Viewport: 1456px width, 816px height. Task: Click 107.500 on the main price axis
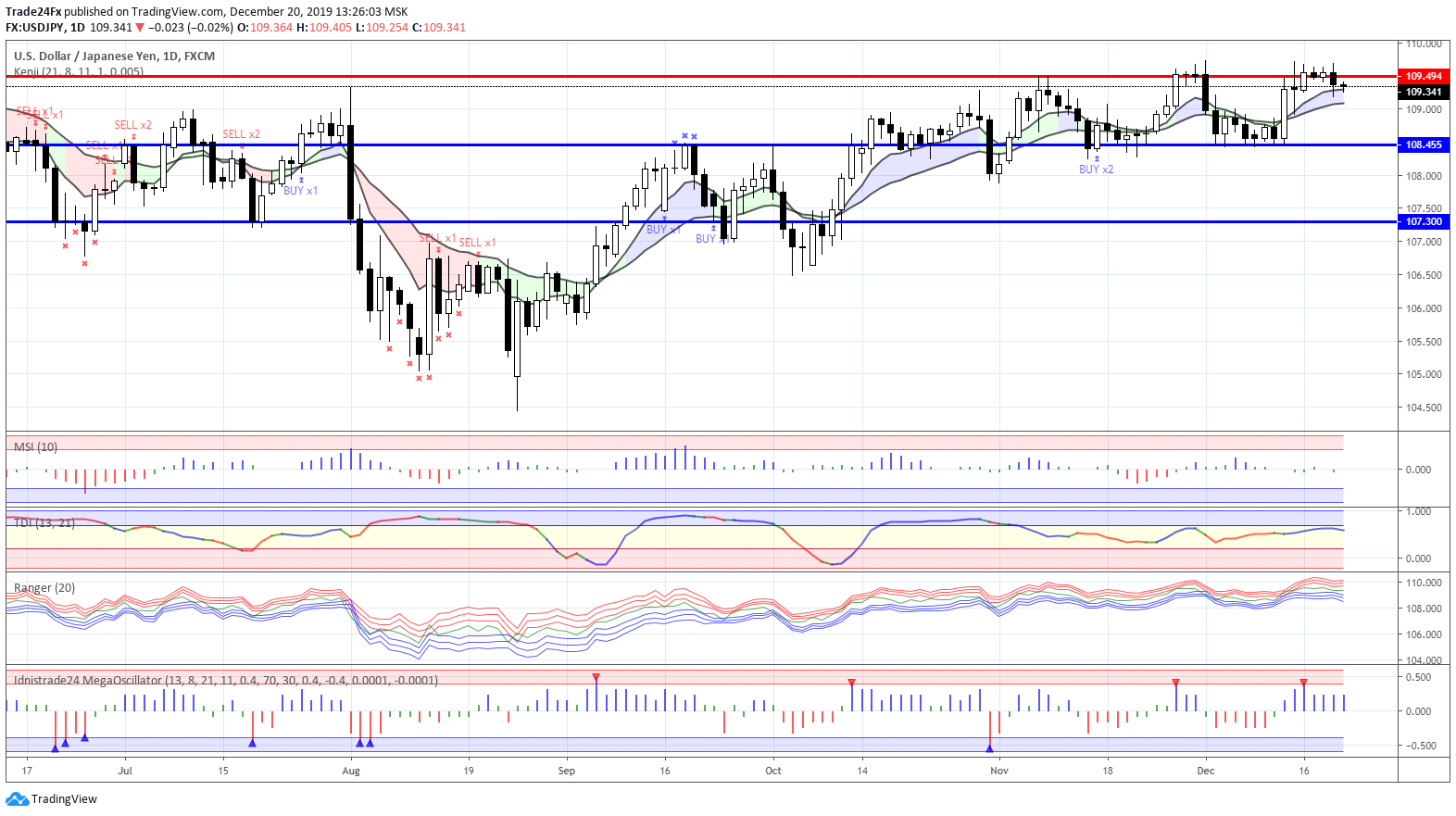[1424, 208]
